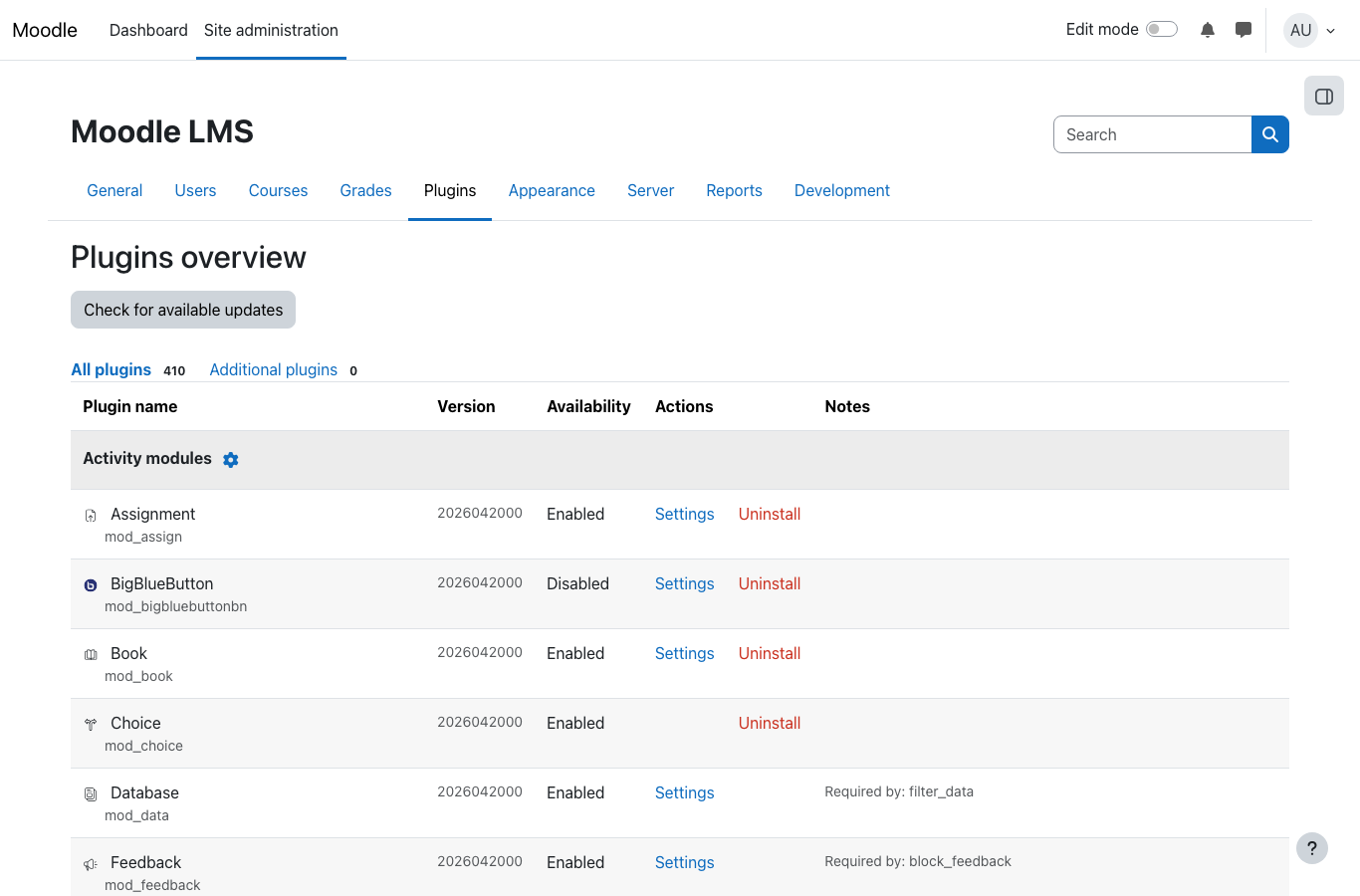Image resolution: width=1360 pixels, height=896 pixels.
Task: Open the Appearance tab
Action: [552, 190]
